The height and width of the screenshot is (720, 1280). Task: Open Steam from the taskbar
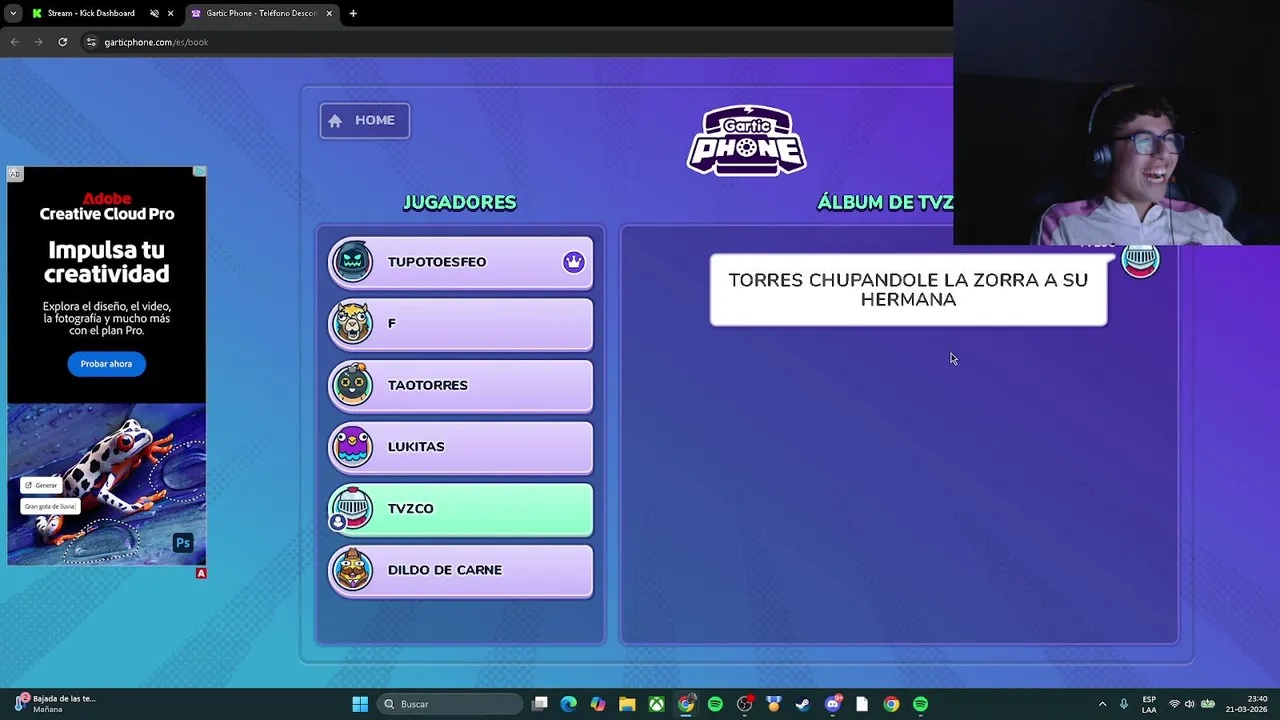point(802,704)
